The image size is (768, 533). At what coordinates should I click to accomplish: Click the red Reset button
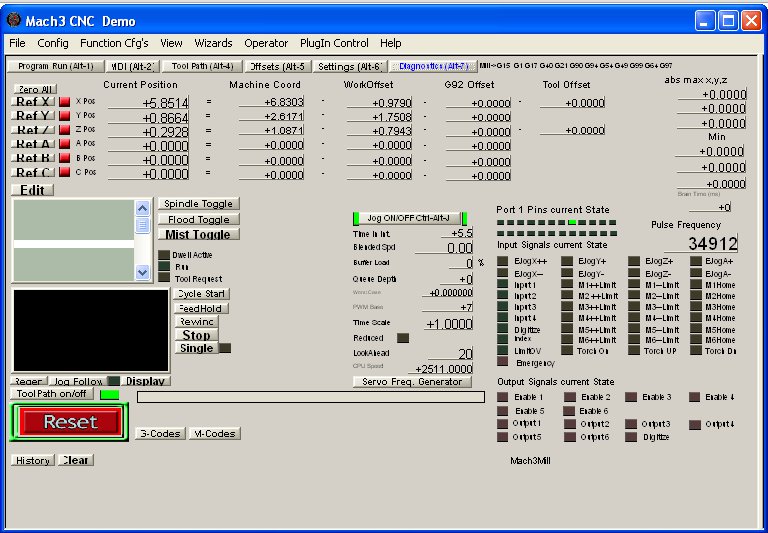[x=70, y=422]
